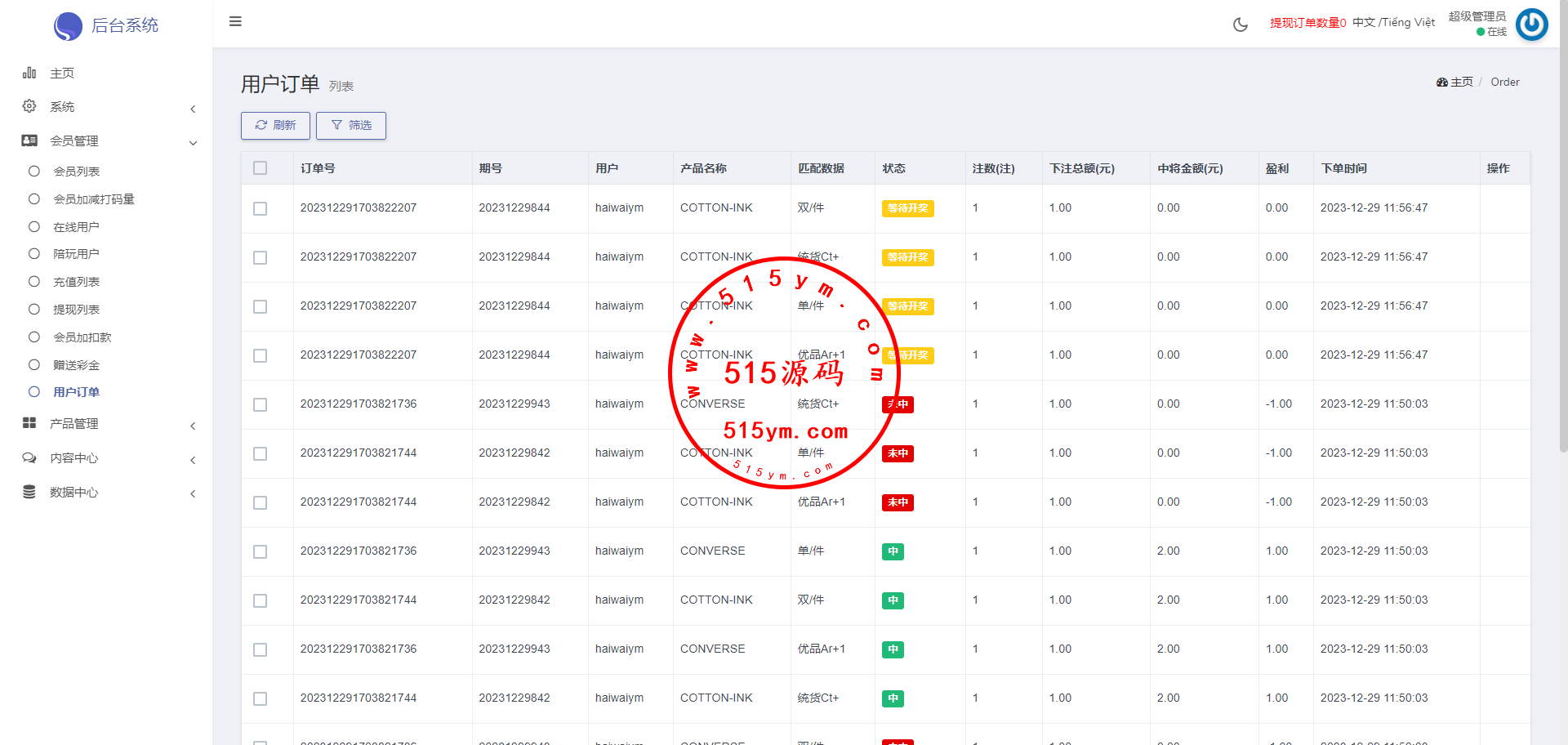Click the content center chat icon
Viewport: 1568px width, 745px height.
click(x=29, y=458)
